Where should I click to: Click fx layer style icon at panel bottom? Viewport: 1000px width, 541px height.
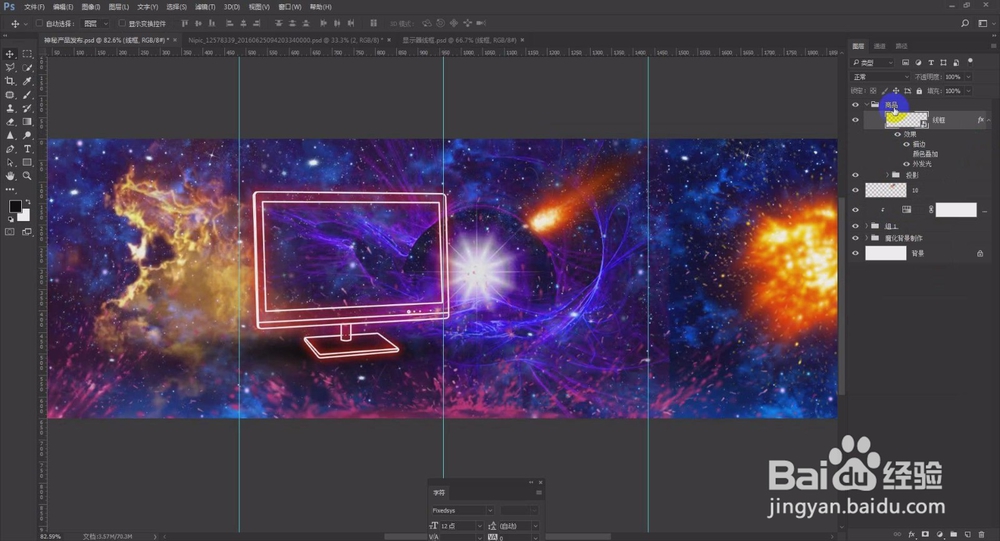pos(911,535)
